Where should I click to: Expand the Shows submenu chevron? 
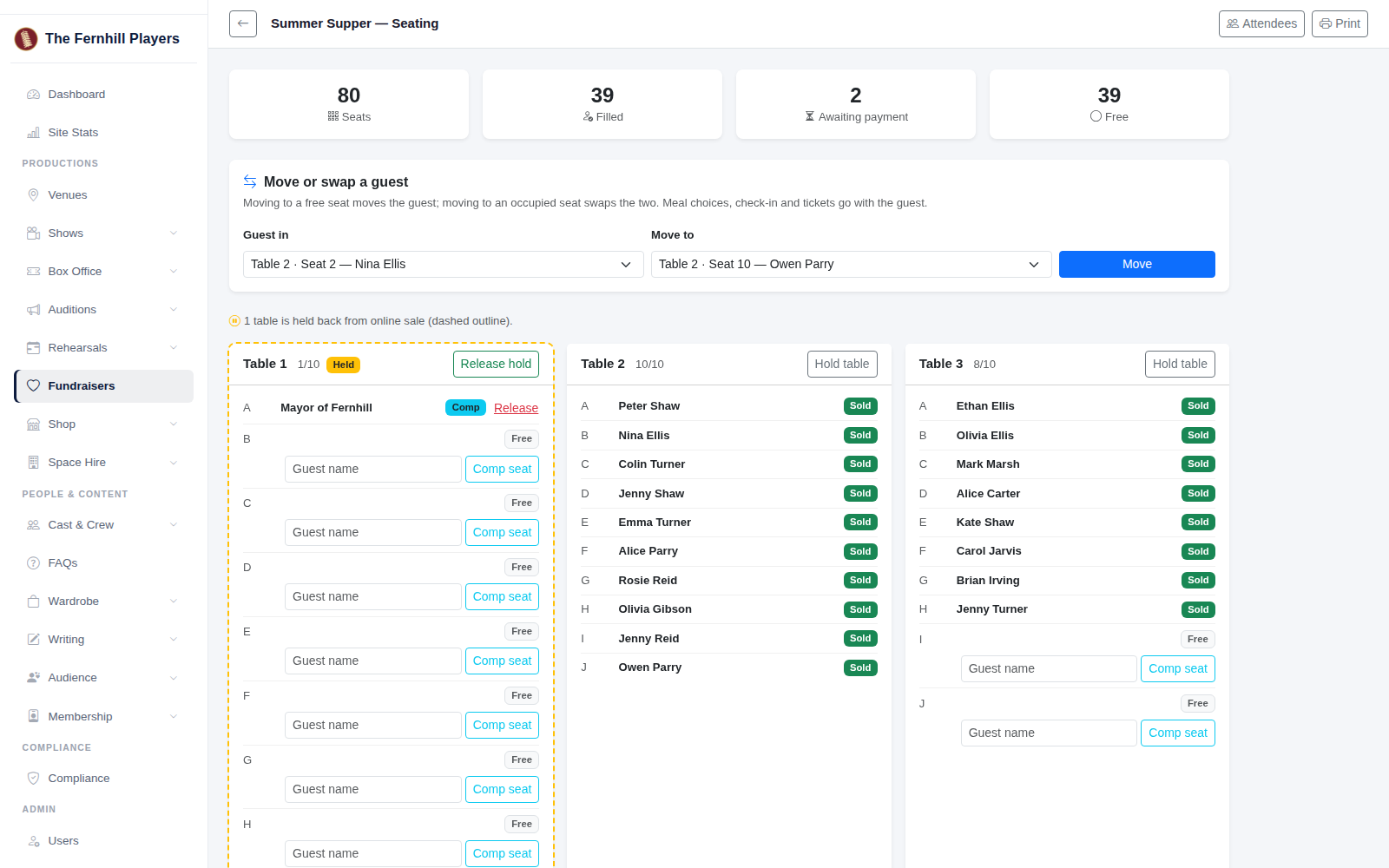[174, 233]
